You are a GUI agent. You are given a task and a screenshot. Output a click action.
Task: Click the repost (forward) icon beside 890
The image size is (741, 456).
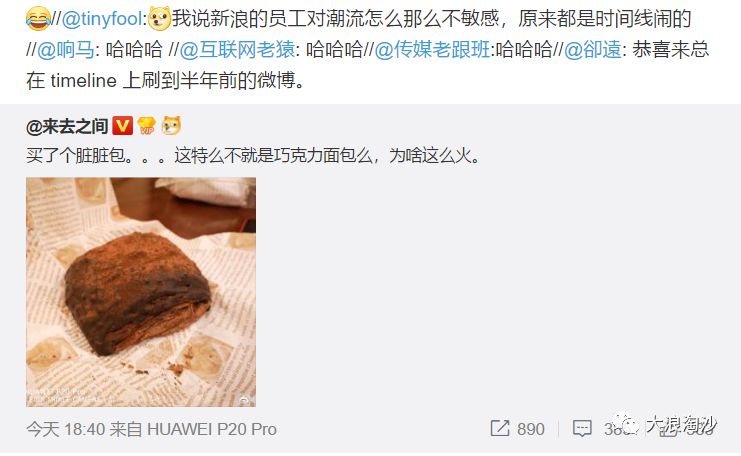[x=500, y=429]
